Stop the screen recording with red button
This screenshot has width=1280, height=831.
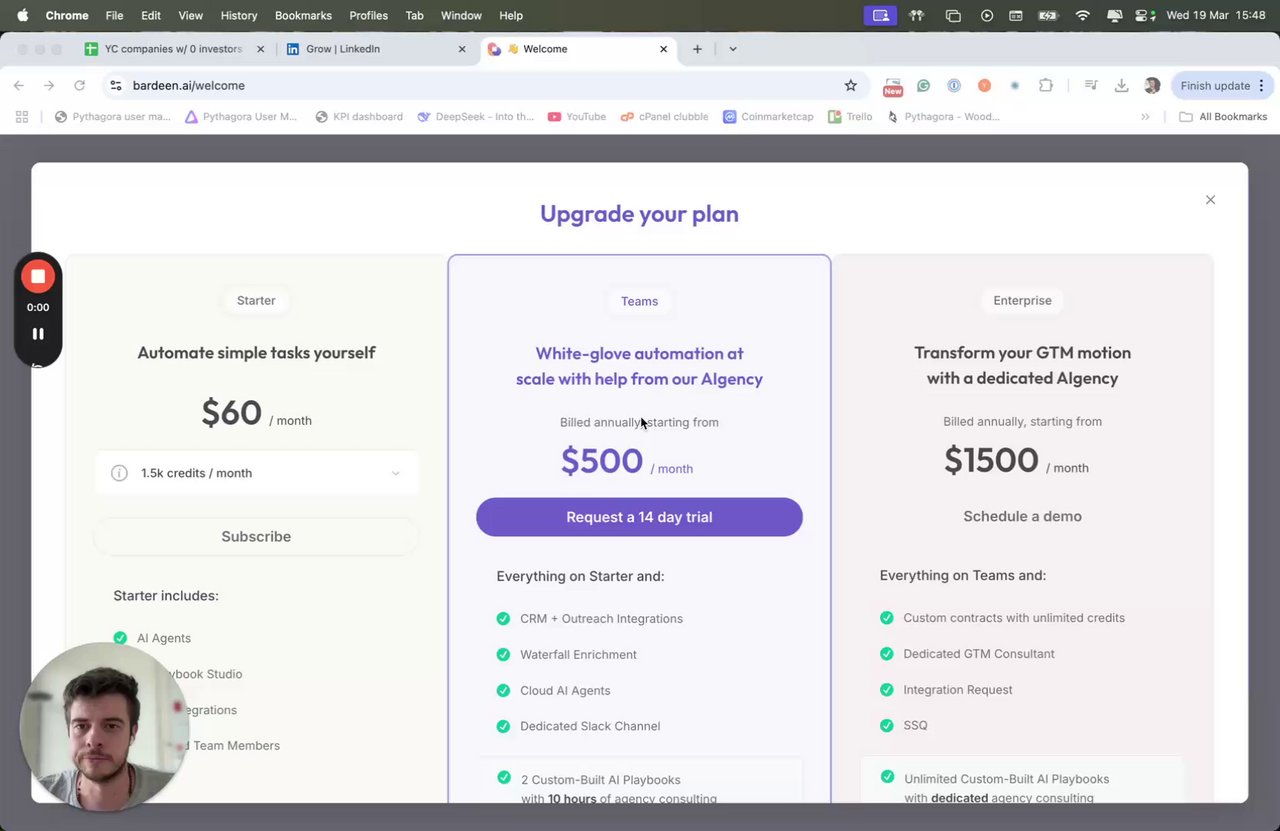[x=38, y=276]
